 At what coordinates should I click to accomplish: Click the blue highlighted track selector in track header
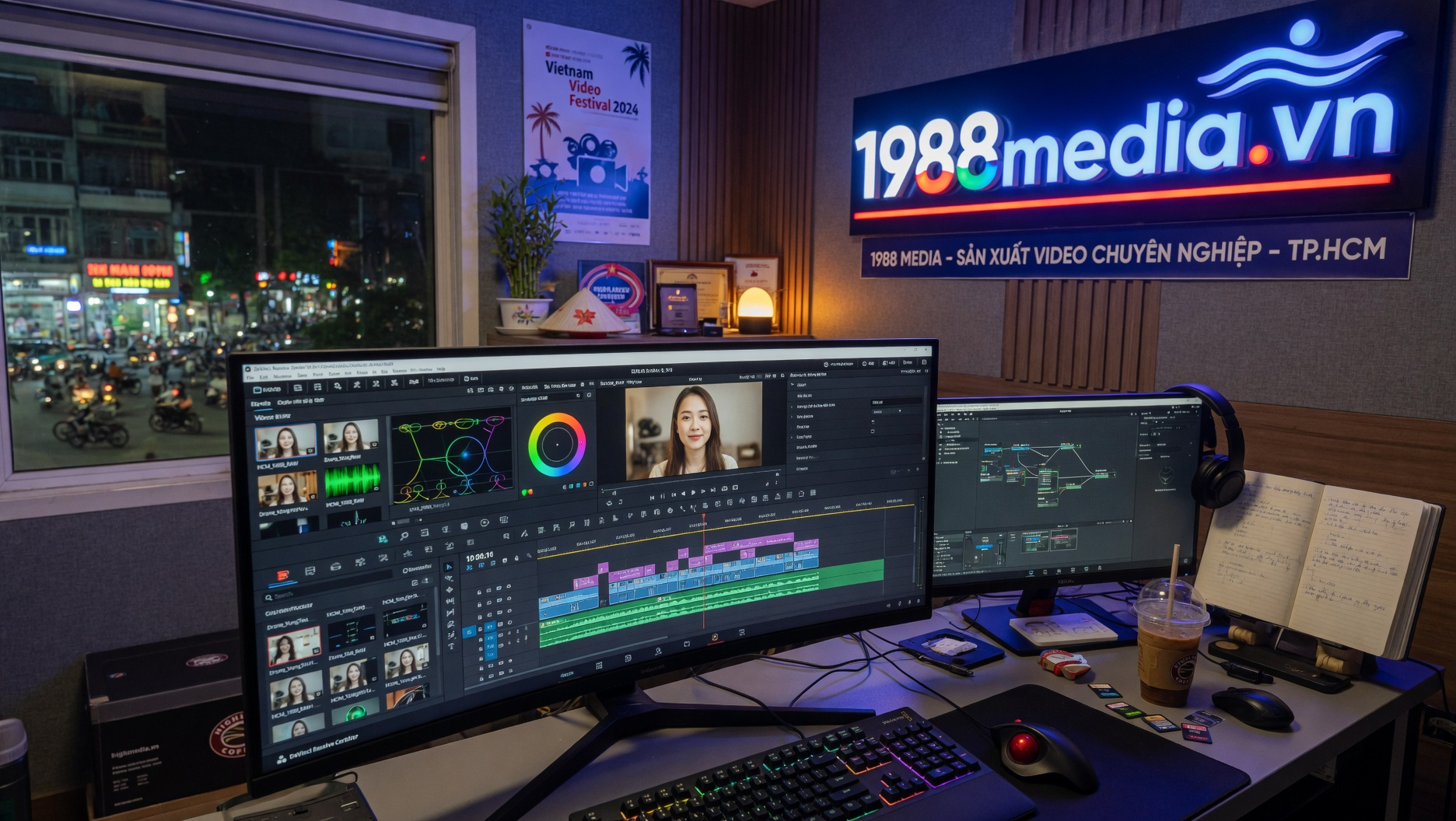(x=469, y=632)
